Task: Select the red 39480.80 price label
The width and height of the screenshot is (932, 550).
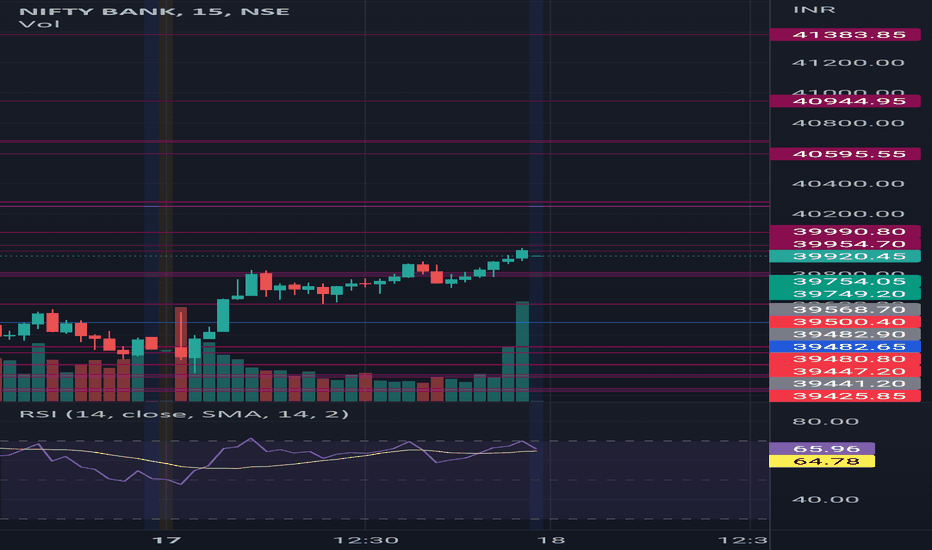Action: [845, 359]
